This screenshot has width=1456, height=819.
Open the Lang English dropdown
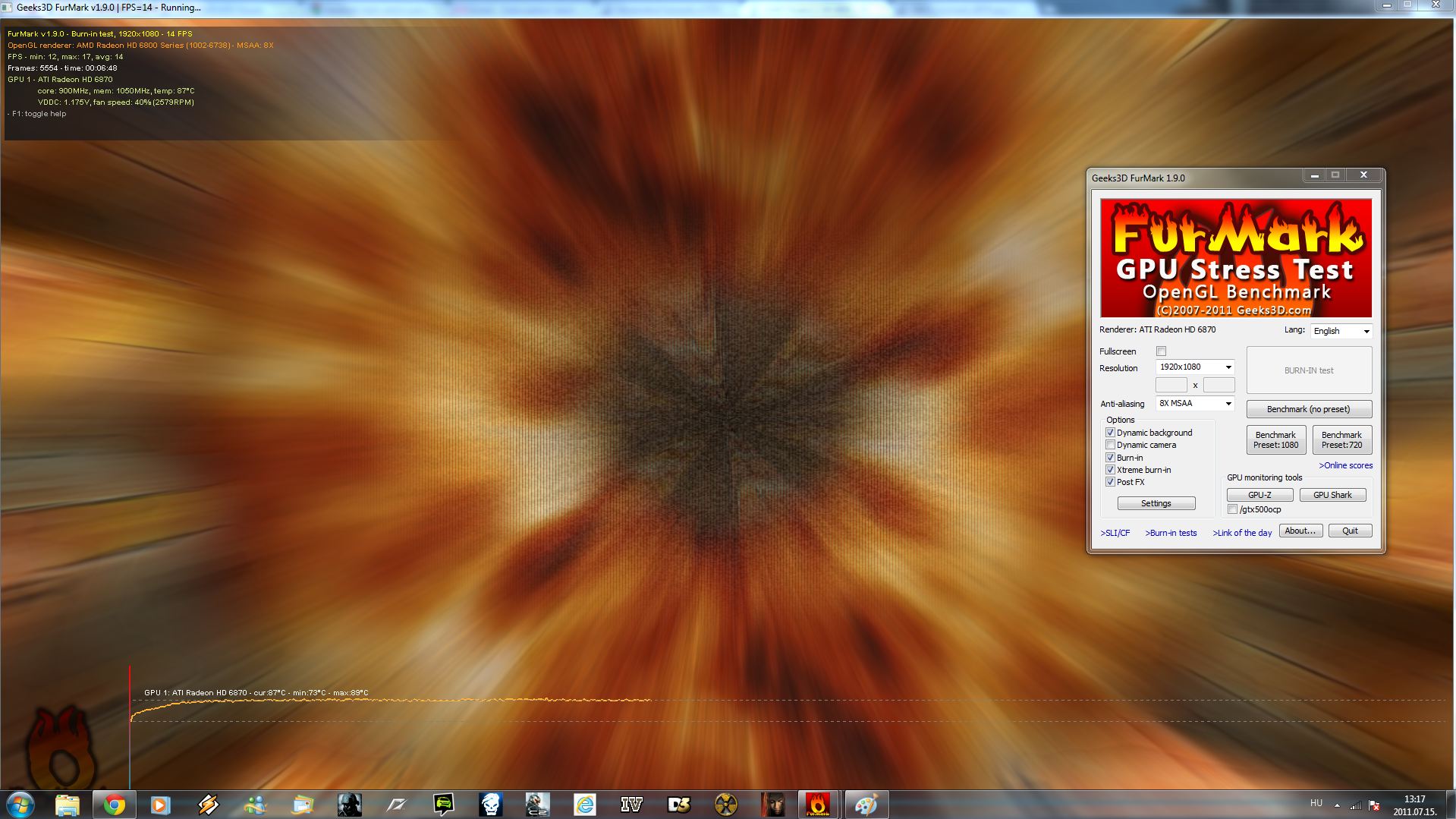(1341, 331)
